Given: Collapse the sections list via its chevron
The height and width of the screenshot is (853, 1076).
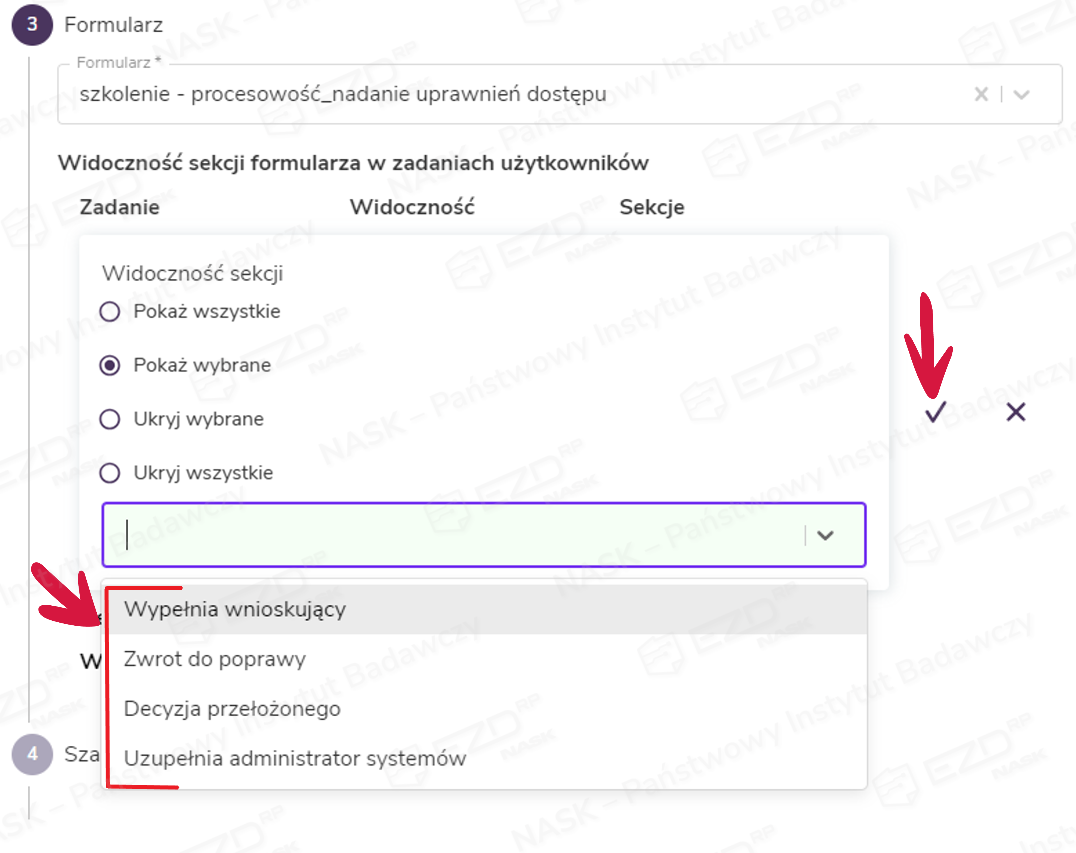Looking at the screenshot, I should click(x=825, y=535).
